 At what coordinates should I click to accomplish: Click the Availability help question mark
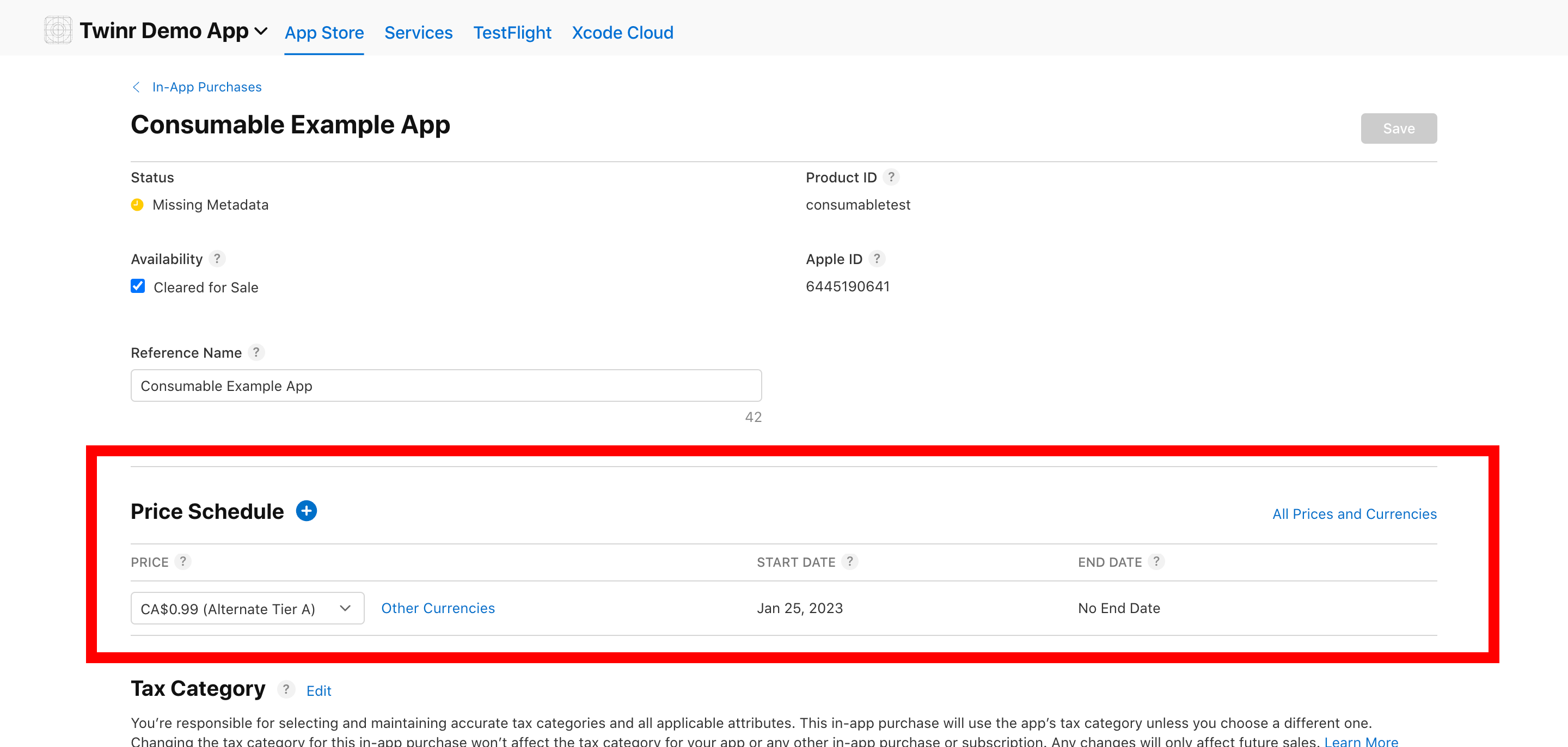(217, 259)
